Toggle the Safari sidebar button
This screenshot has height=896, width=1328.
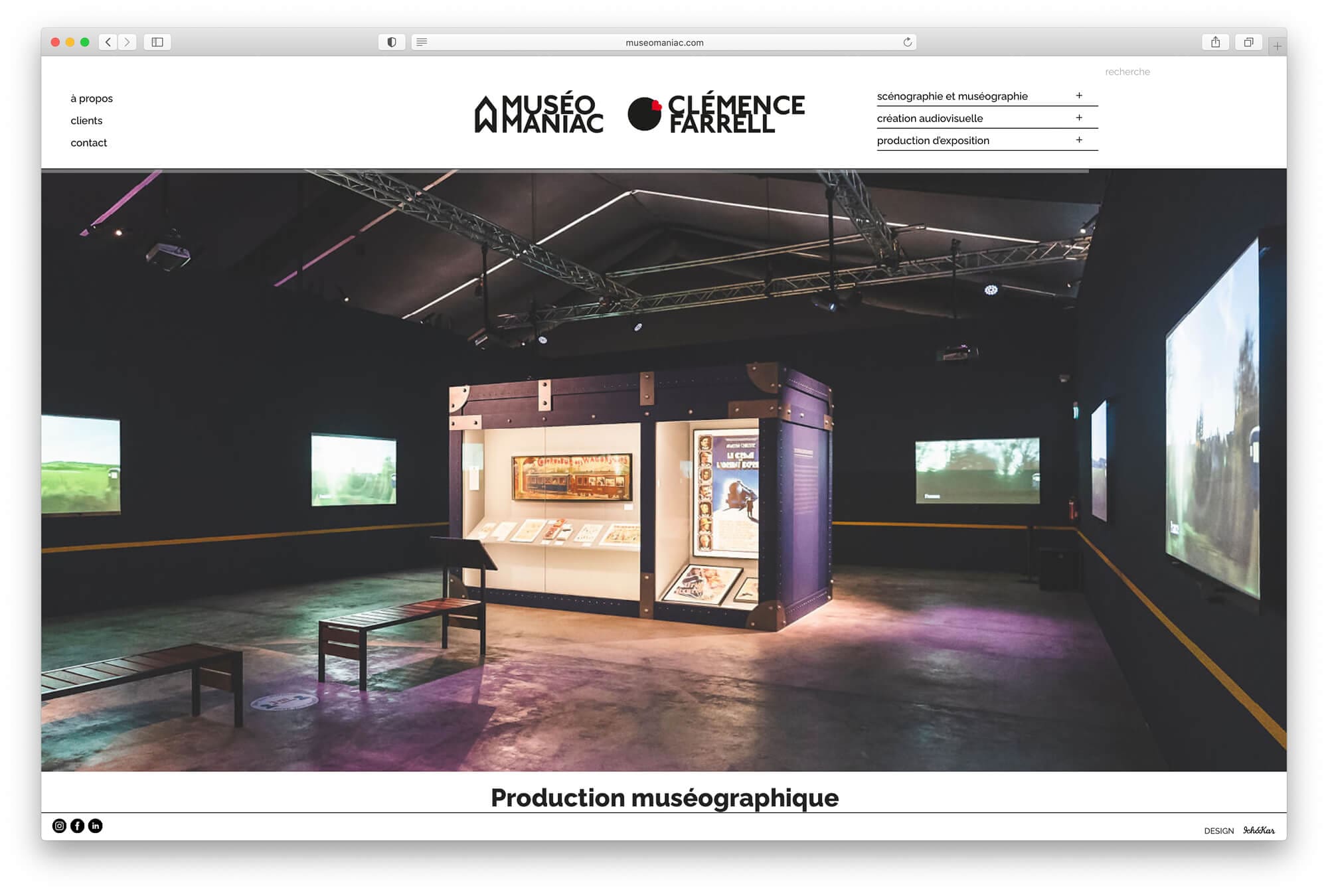(157, 42)
